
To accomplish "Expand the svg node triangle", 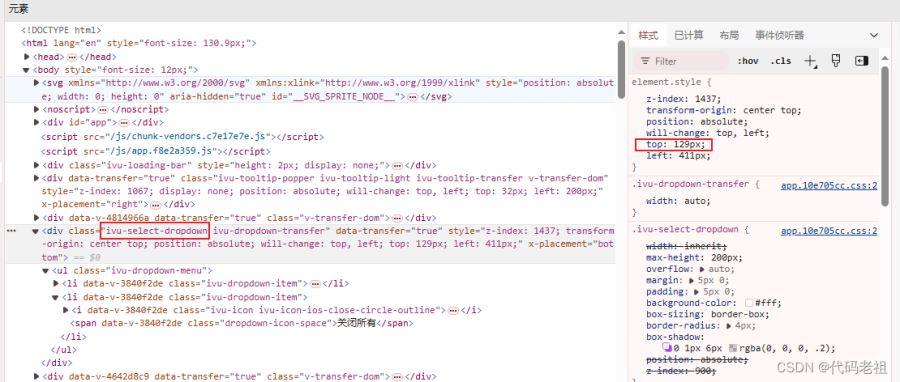I will (x=37, y=83).
